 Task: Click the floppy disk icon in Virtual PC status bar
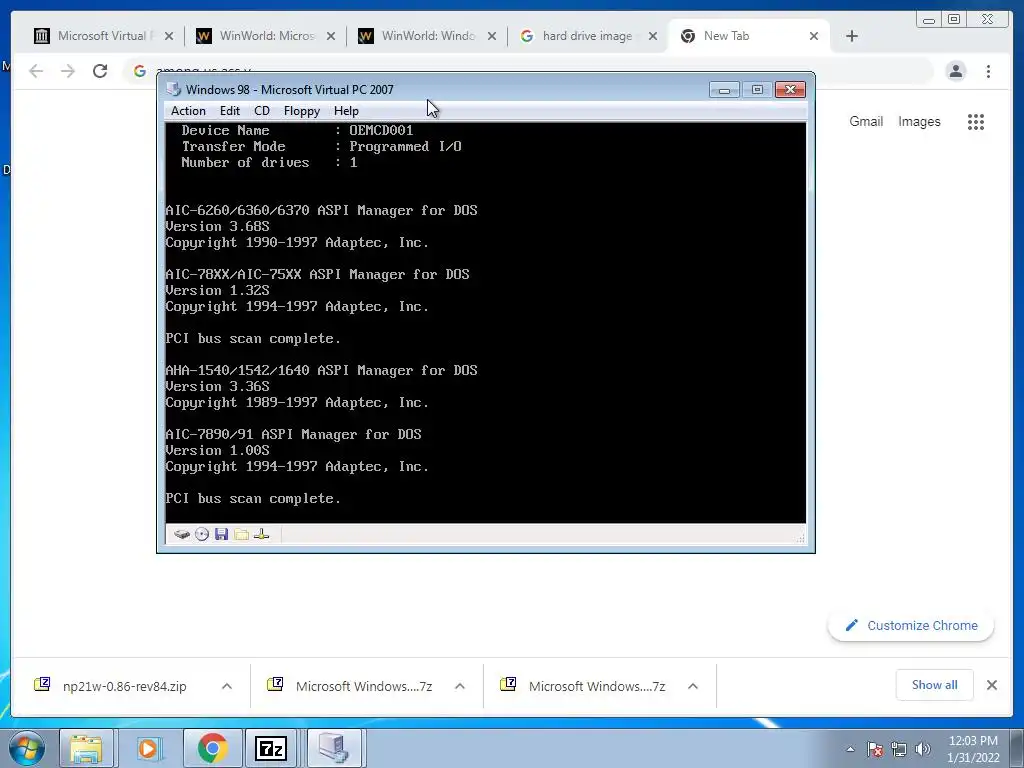(221, 534)
